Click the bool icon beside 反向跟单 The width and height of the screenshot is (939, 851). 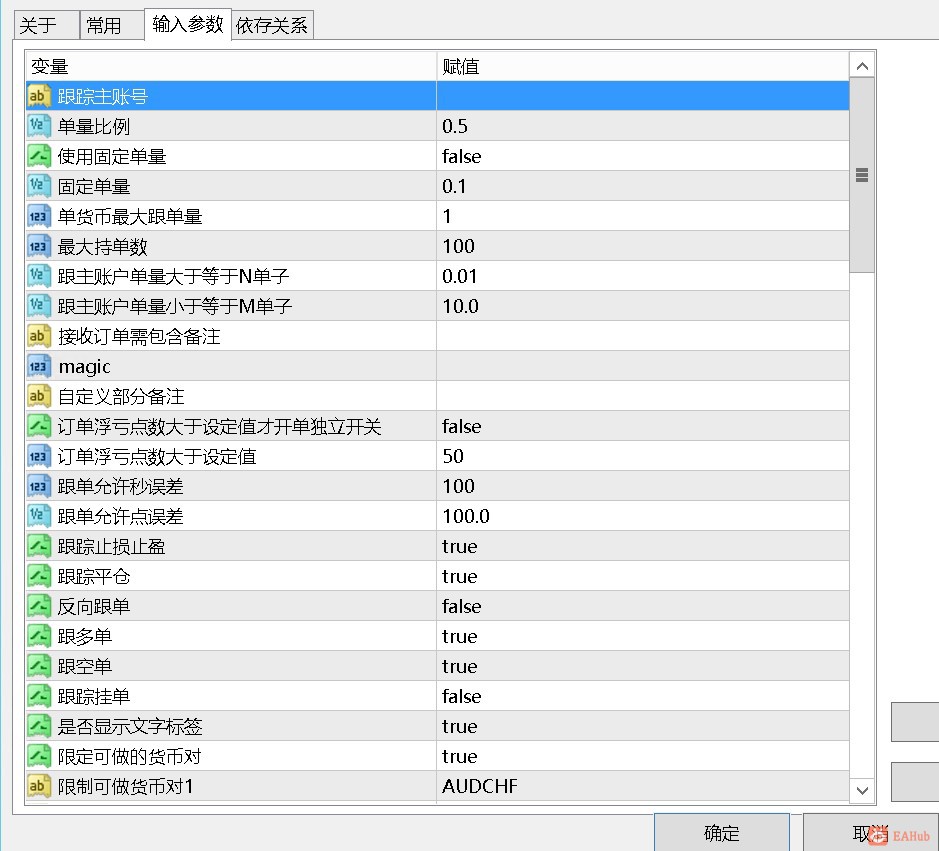tap(39, 605)
